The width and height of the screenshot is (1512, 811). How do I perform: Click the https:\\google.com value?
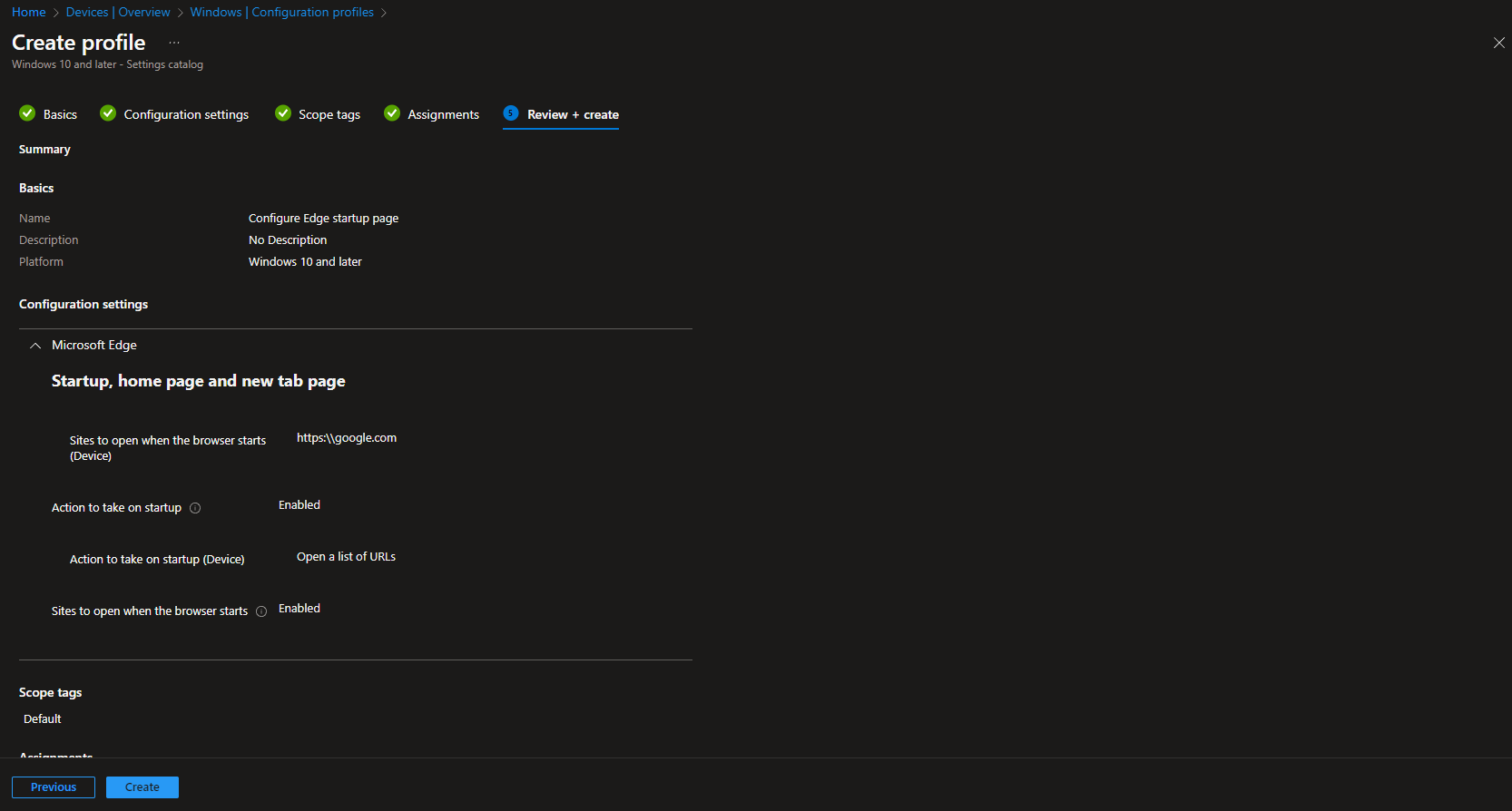tap(347, 438)
